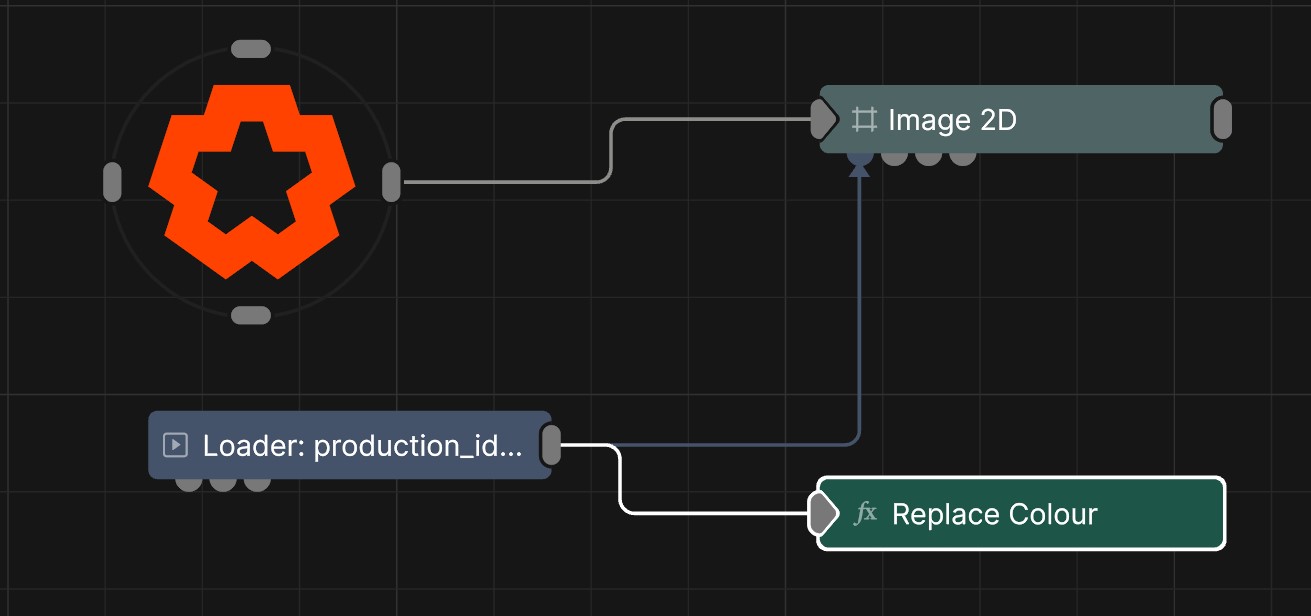Click the right output port of the root node

pyautogui.click(x=391, y=182)
